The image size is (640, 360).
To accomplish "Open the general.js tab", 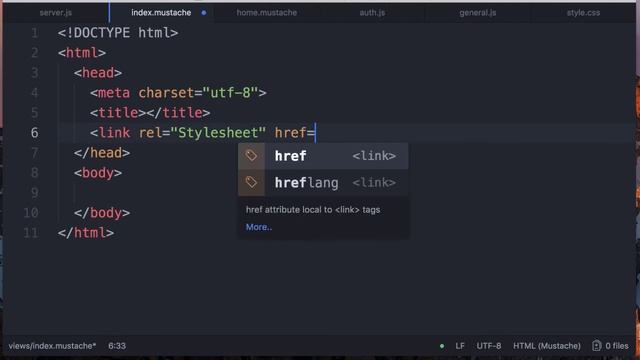I will coord(478,13).
